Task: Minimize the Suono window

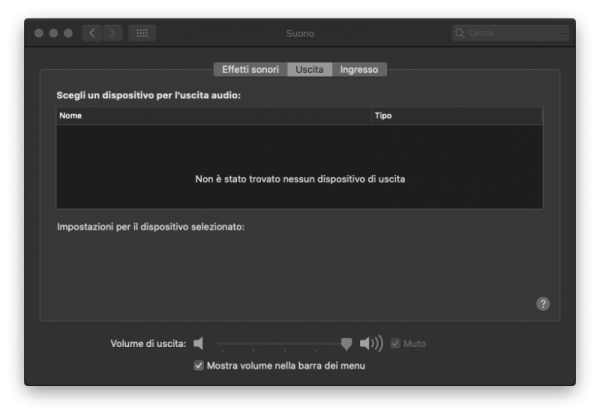Action: click(54, 33)
